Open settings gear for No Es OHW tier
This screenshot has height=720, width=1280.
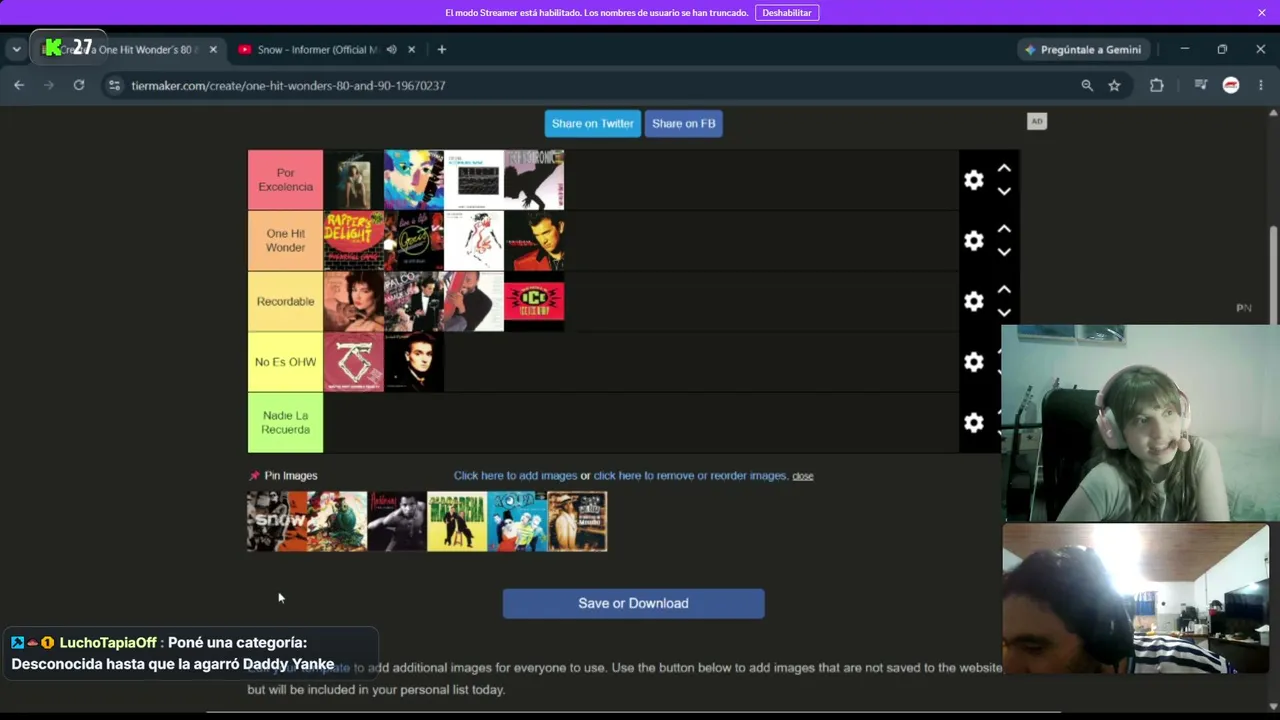coord(974,362)
